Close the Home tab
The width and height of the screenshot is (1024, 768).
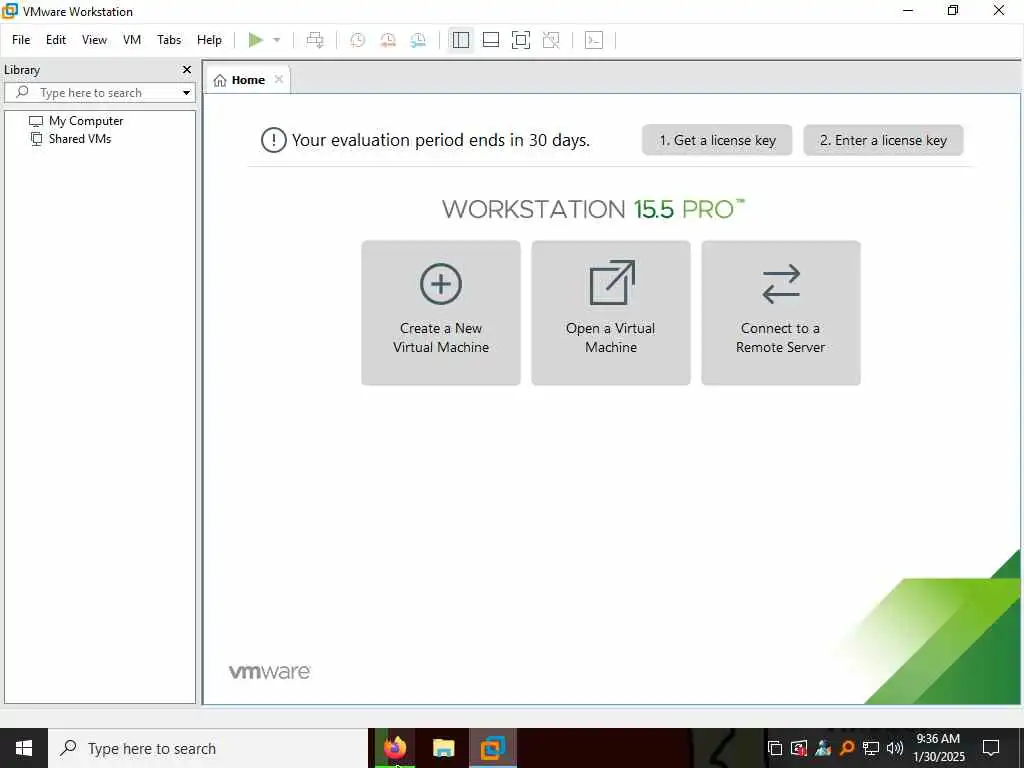[x=279, y=79]
